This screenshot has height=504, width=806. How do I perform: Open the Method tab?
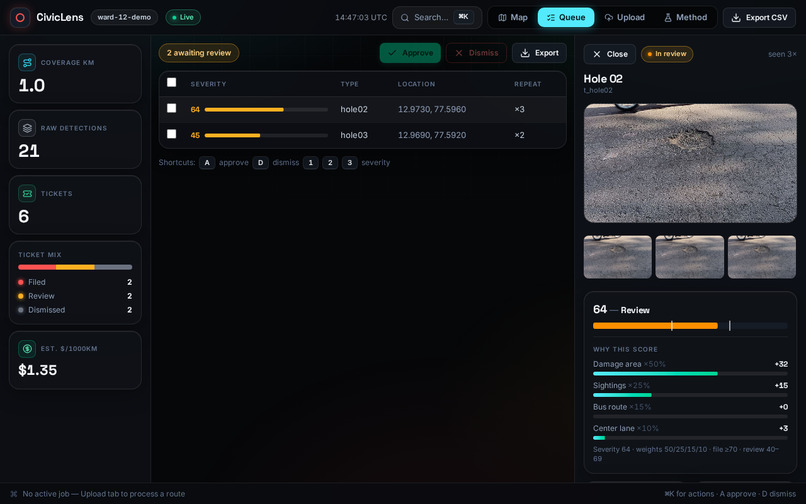(x=686, y=17)
